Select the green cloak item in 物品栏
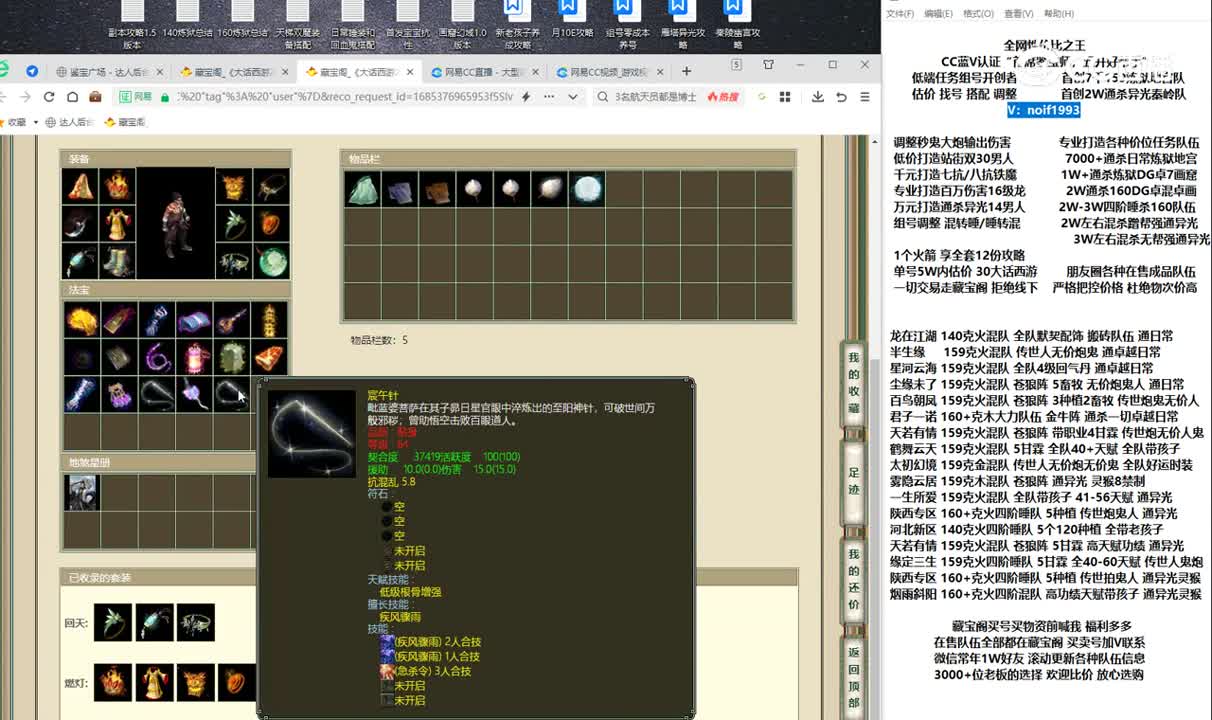 362,188
